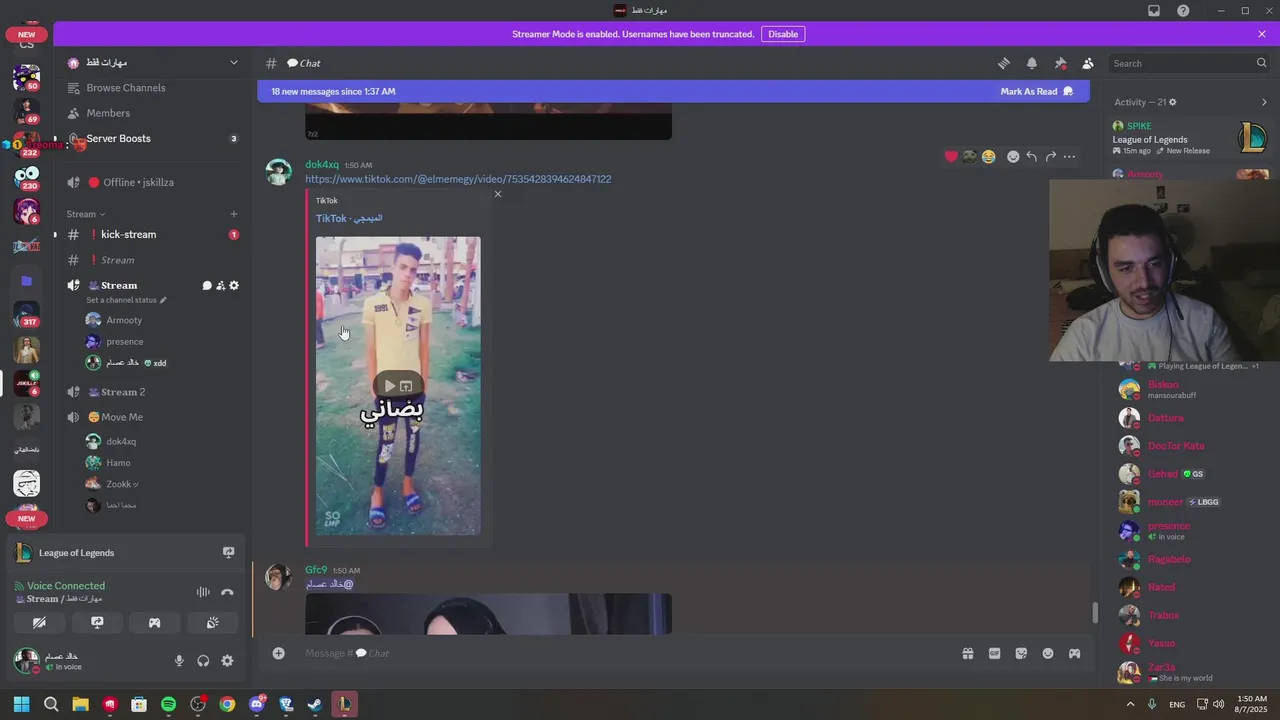The height and width of the screenshot is (720, 1280).
Task: Play the TikTok embedded video
Action: (x=389, y=386)
